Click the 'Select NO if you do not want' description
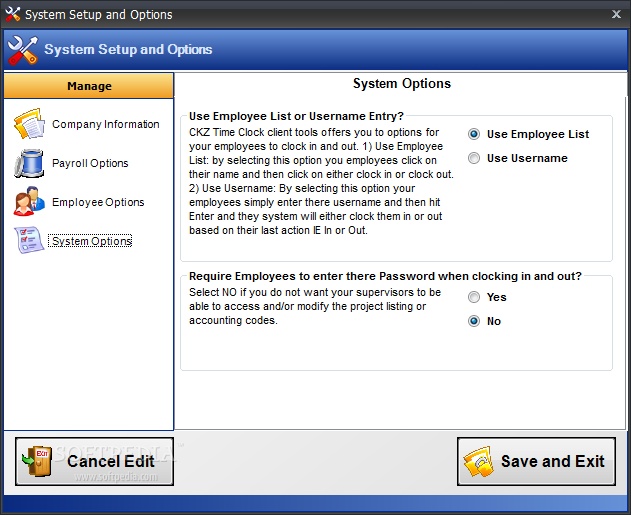Image resolution: width=631 pixels, height=515 pixels. (315, 306)
